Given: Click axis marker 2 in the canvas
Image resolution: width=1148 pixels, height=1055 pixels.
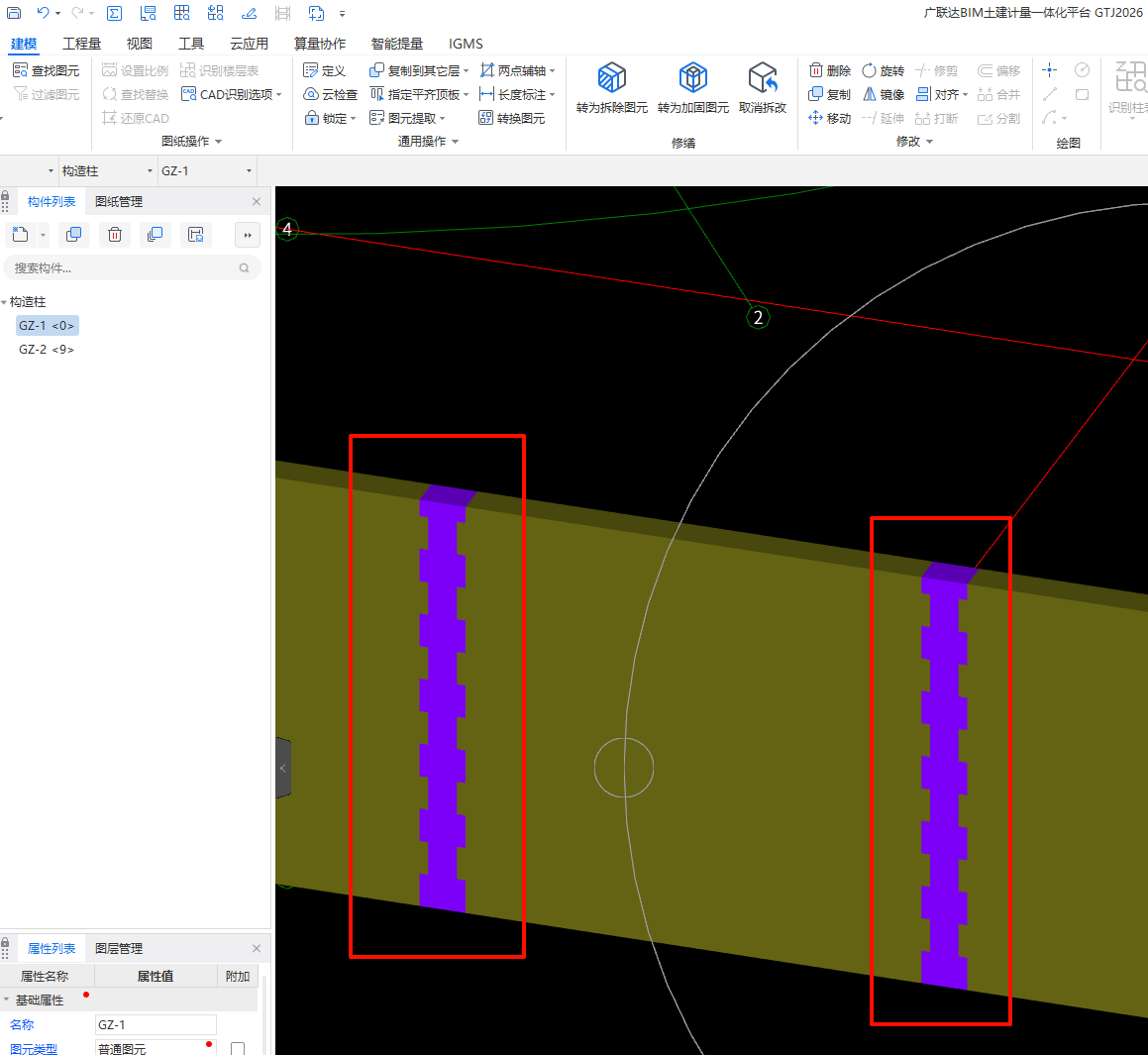Looking at the screenshot, I should click(758, 317).
